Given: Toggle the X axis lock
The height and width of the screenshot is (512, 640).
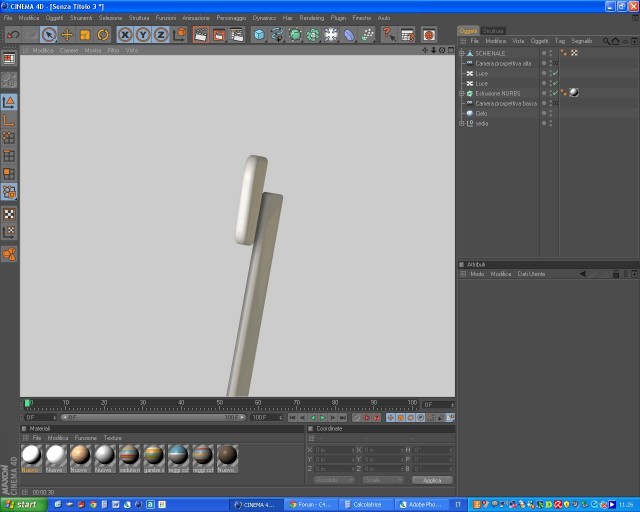Looking at the screenshot, I should (x=125, y=35).
